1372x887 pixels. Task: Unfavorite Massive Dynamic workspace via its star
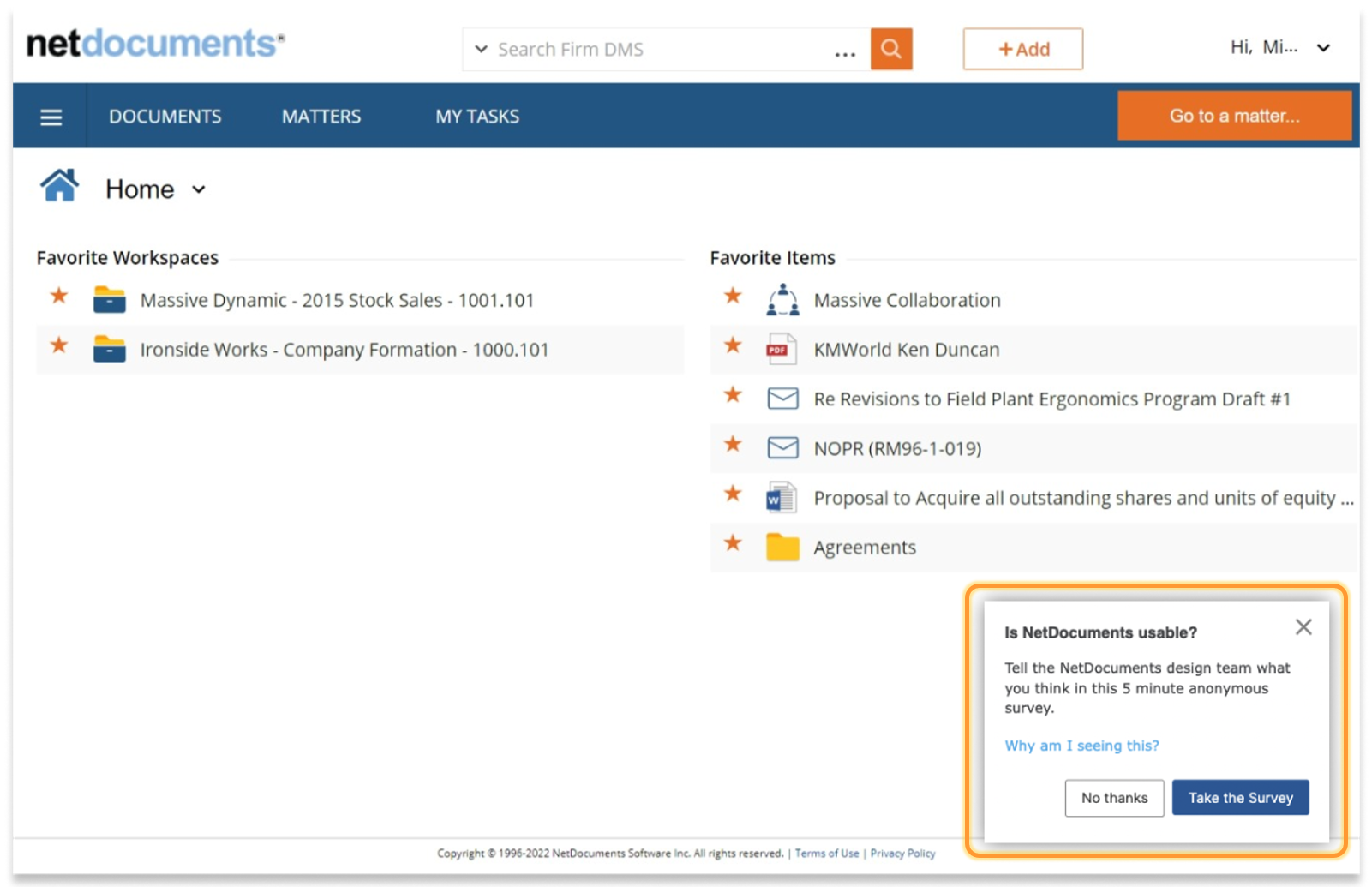tap(59, 297)
